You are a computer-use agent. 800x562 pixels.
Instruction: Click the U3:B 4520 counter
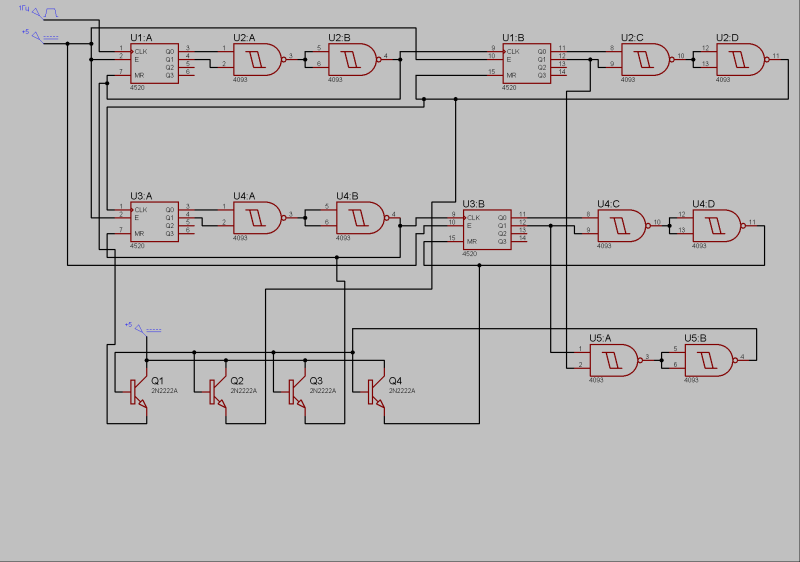[x=487, y=229]
